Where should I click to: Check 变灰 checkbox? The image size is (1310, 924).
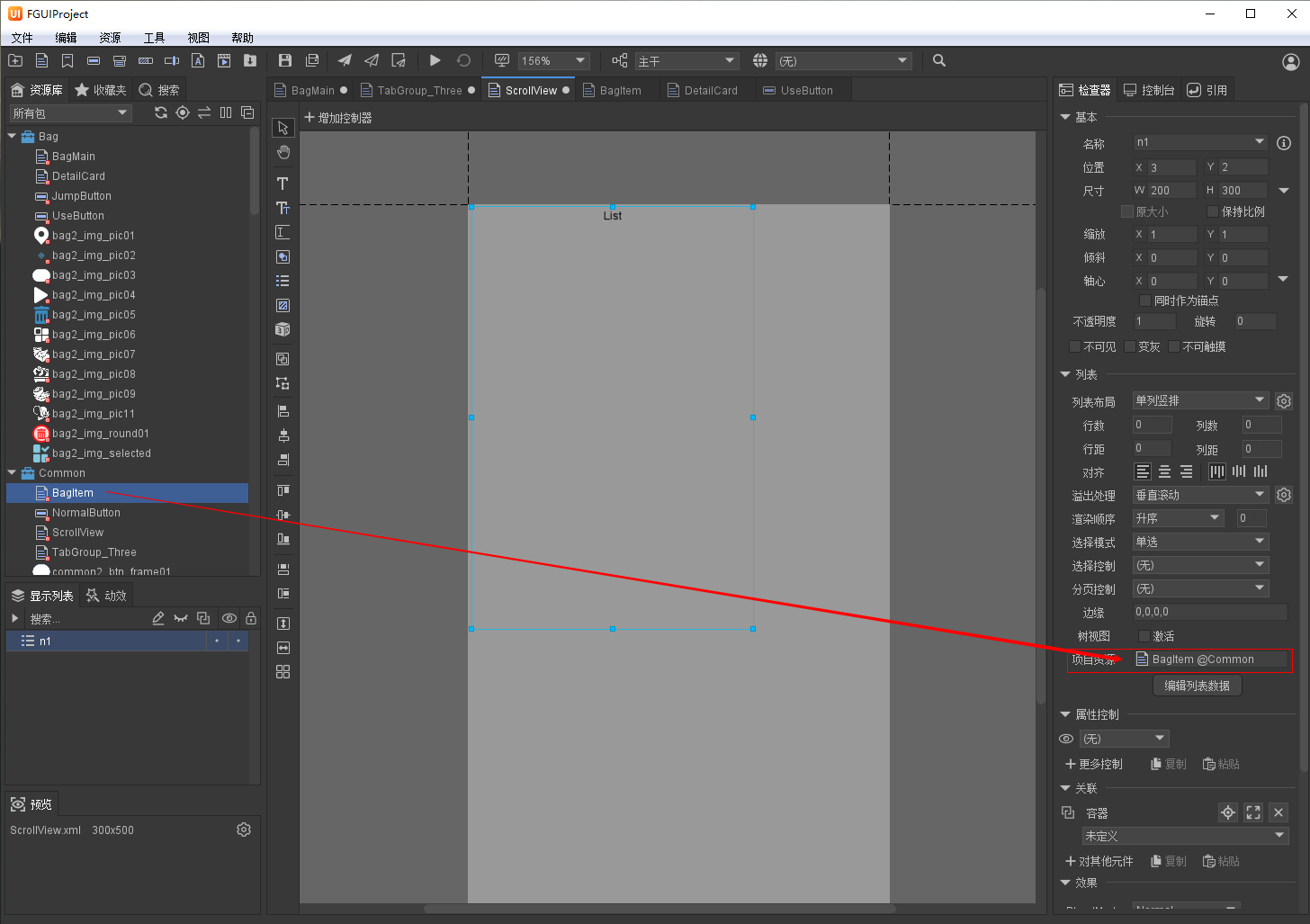pyautogui.click(x=1130, y=346)
